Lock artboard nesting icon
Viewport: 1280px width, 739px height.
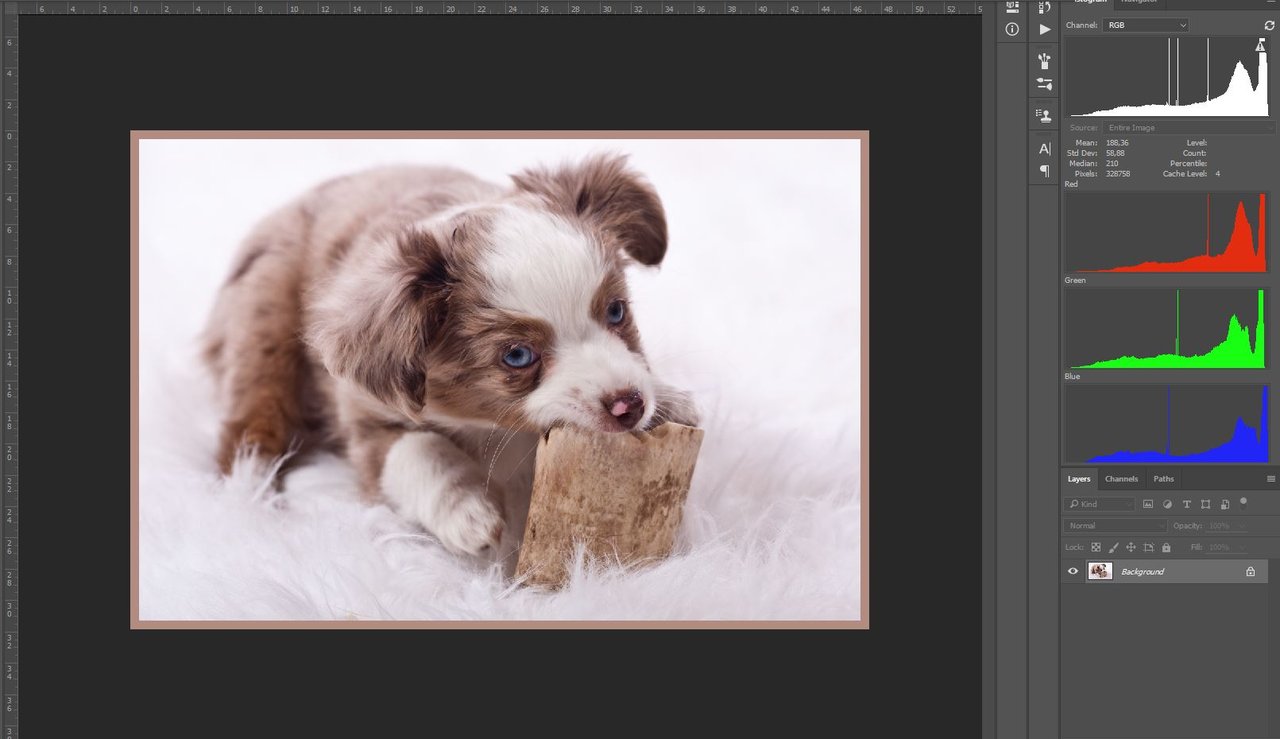pos(1149,547)
